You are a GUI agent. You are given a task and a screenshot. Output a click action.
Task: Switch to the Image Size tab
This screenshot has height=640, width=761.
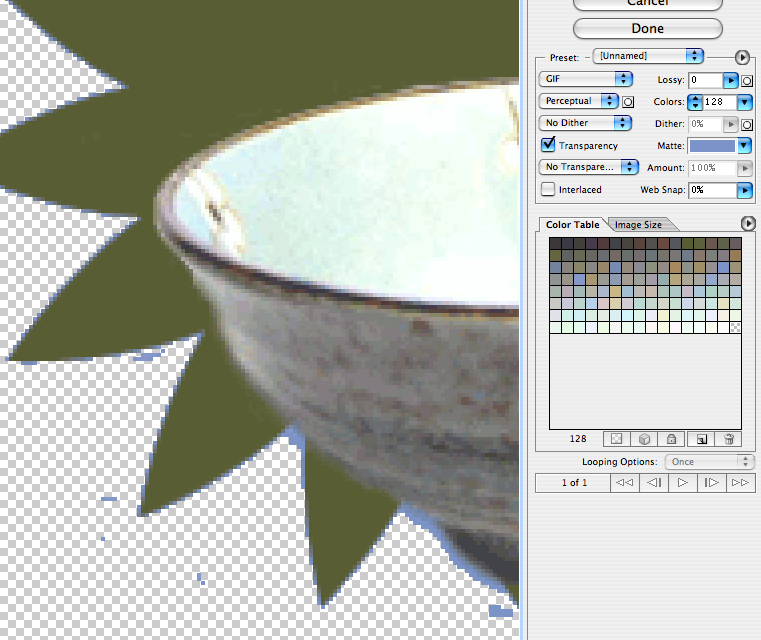[638, 225]
